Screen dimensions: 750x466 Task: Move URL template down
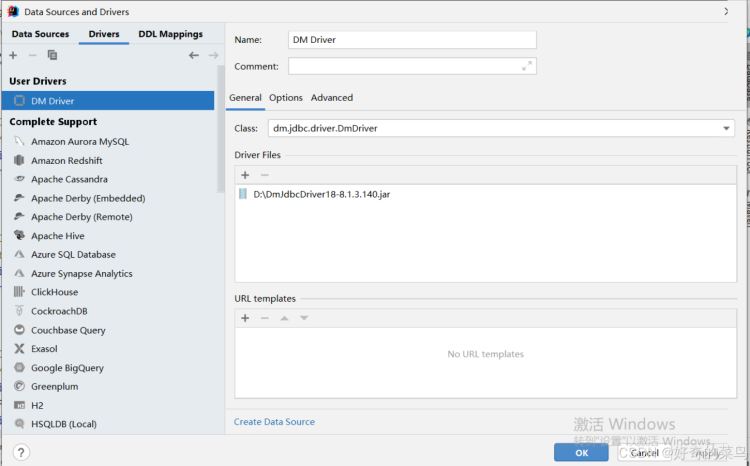coord(304,318)
